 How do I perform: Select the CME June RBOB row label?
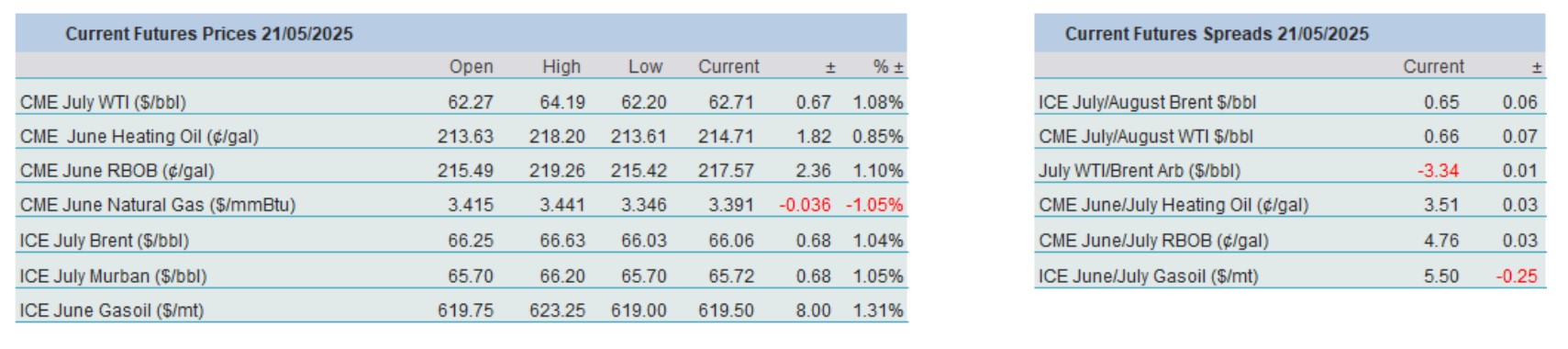click(117, 171)
